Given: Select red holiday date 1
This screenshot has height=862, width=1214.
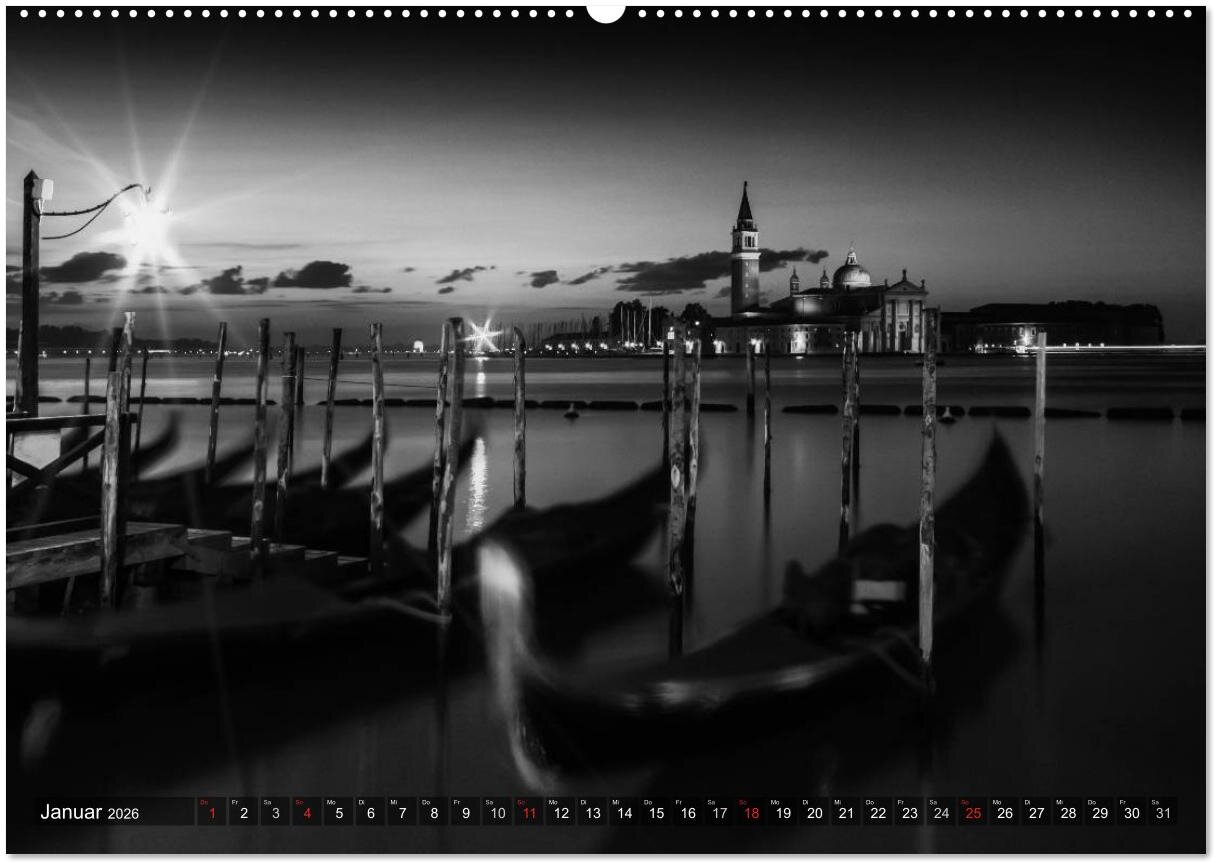Looking at the screenshot, I should (x=211, y=813).
